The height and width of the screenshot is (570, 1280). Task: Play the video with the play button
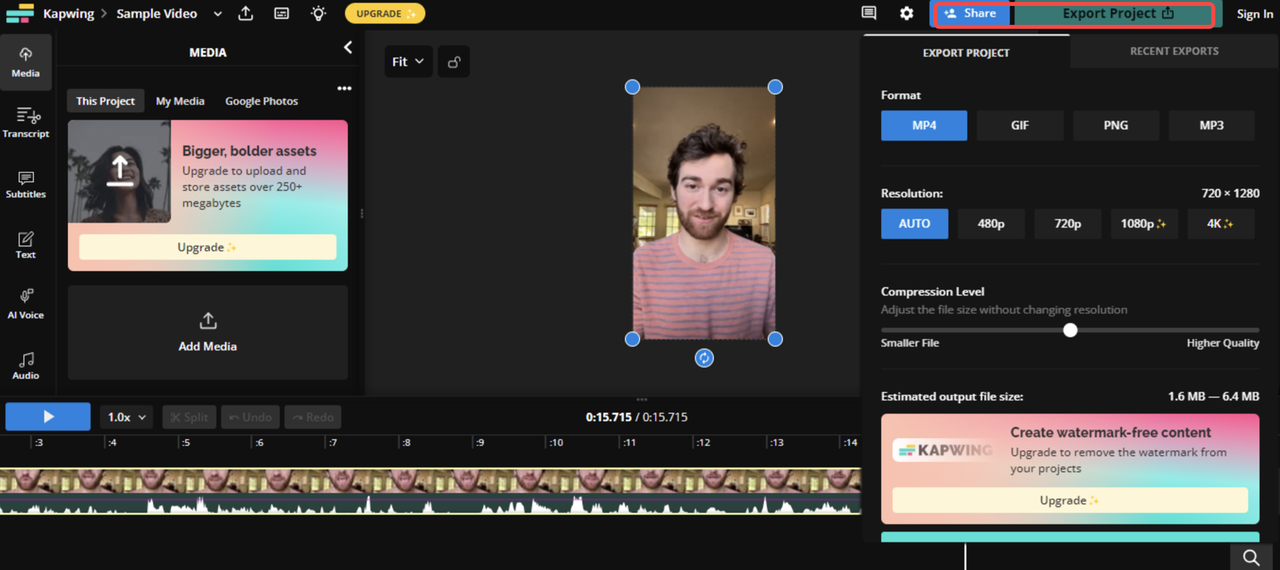pyautogui.click(x=48, y=417)
